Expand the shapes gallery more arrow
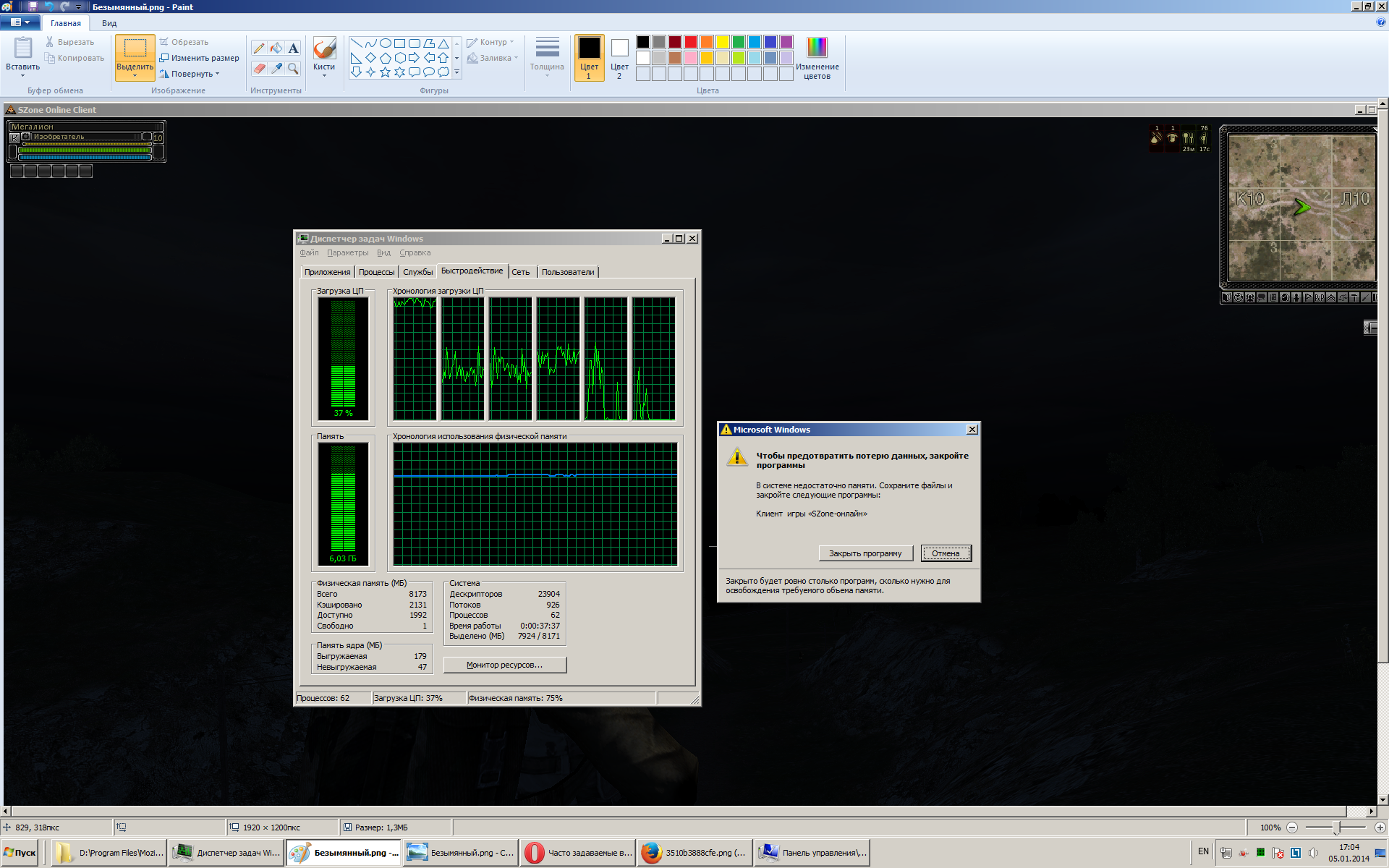The image size is (1389, 868). 456,72
